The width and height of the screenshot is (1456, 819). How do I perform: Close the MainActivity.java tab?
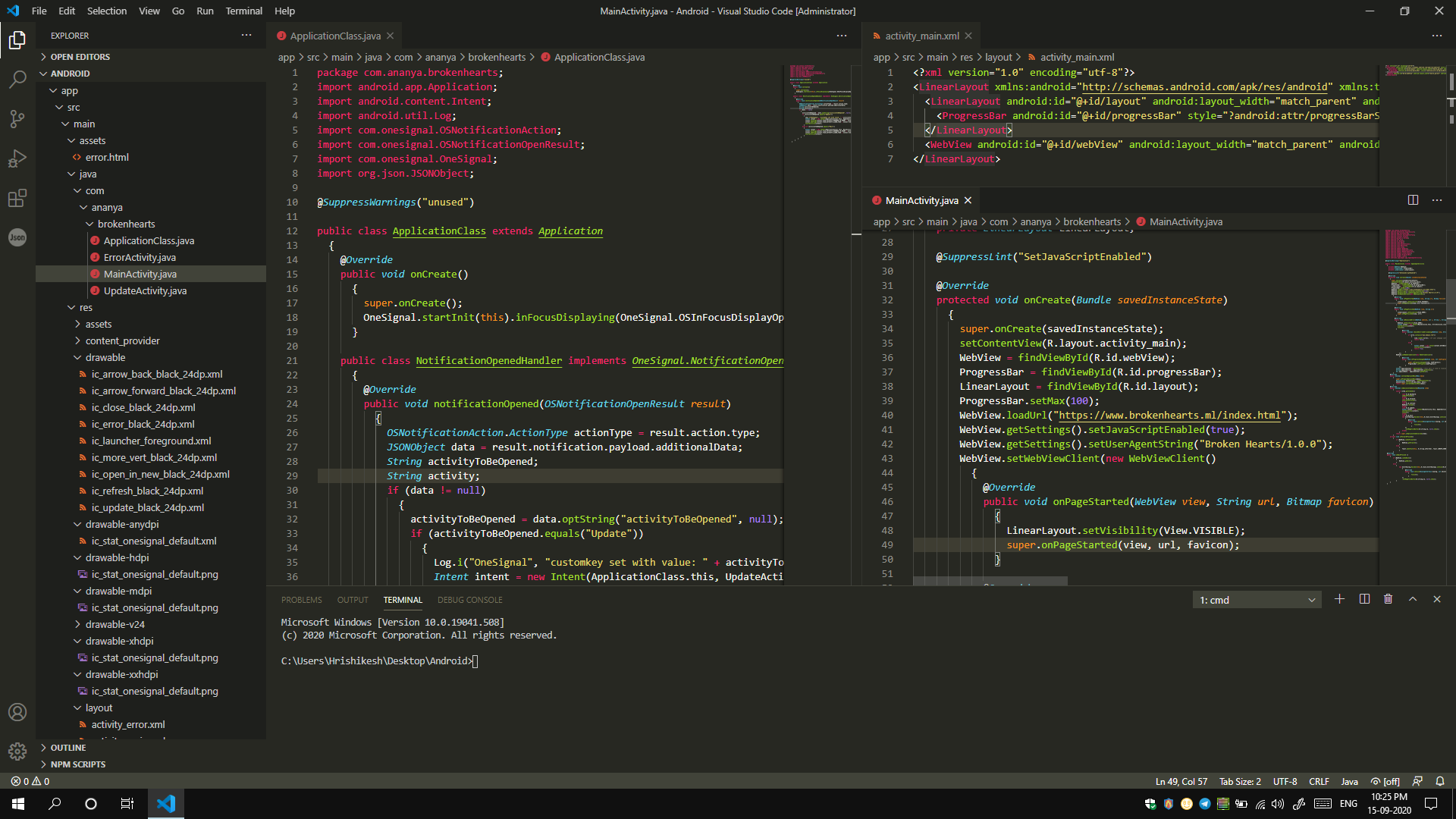coord(968,200)
